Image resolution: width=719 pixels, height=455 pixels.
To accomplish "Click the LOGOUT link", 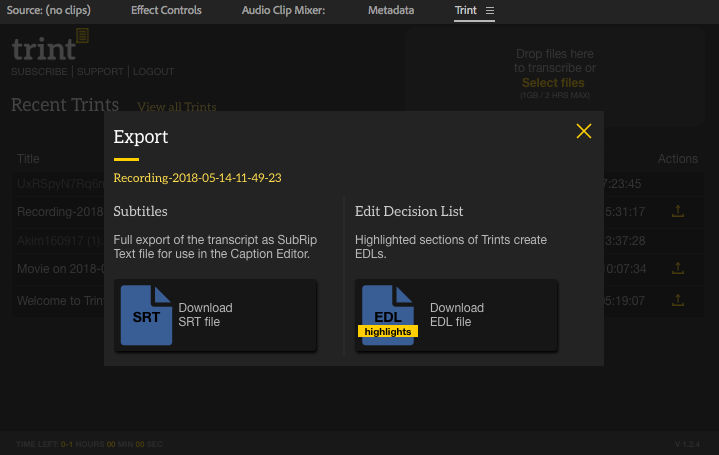I will 154,72.
